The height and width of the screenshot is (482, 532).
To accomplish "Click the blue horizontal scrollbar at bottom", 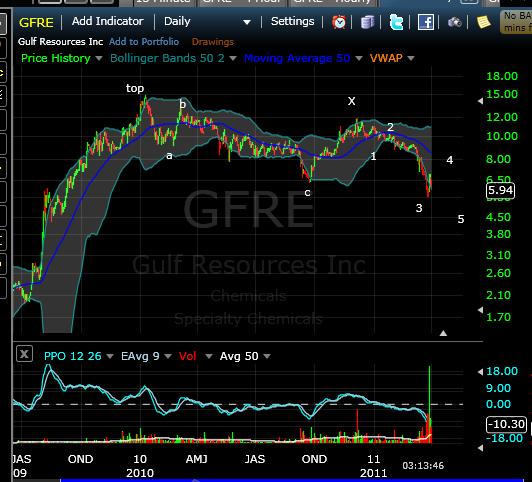I will tap(292, 480).
